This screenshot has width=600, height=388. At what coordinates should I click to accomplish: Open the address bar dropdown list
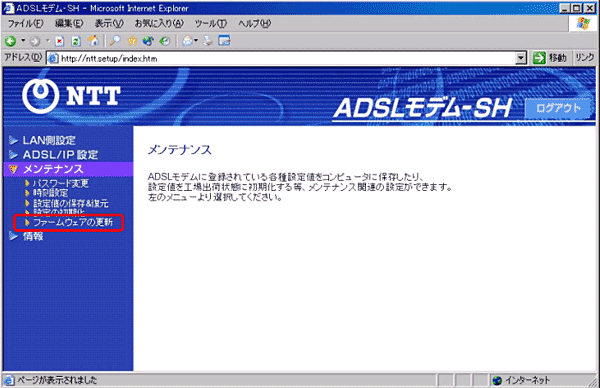(521, 58)
